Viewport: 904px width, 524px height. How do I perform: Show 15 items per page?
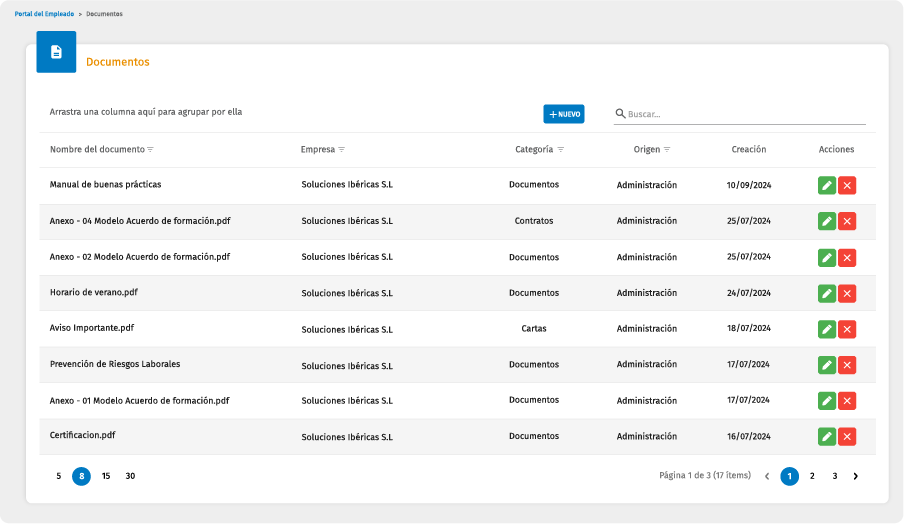click(x=106, y=476)
